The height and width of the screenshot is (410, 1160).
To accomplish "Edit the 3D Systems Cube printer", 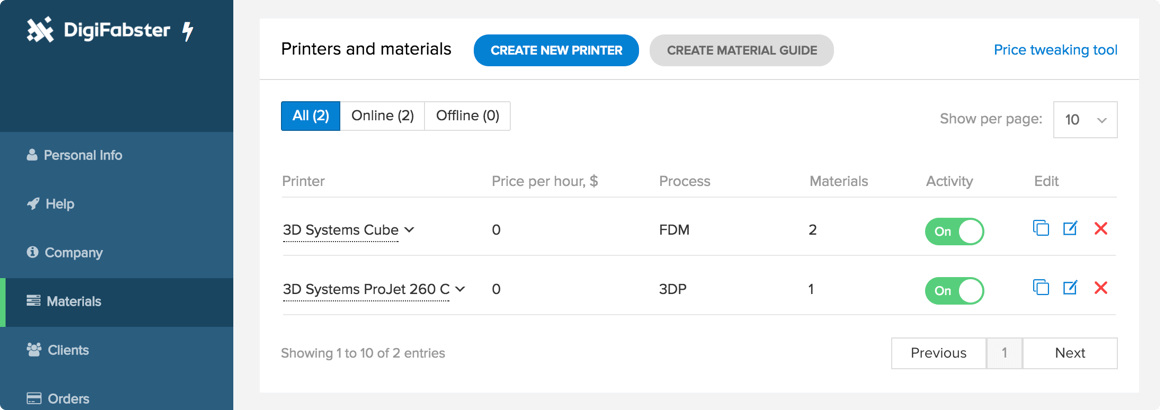I will (x=1070, y=229).
